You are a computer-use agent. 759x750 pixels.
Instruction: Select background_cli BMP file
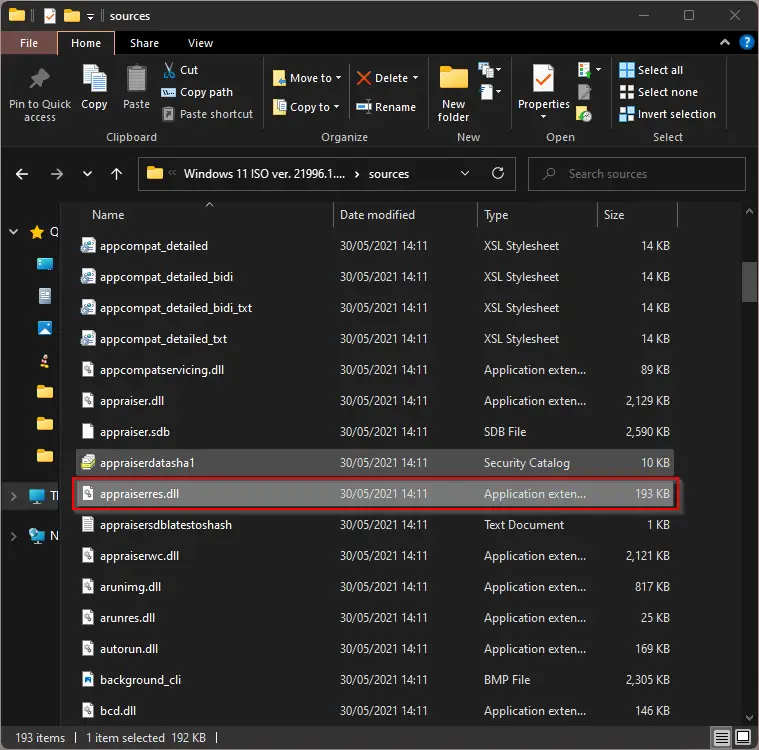click(375, 680)
